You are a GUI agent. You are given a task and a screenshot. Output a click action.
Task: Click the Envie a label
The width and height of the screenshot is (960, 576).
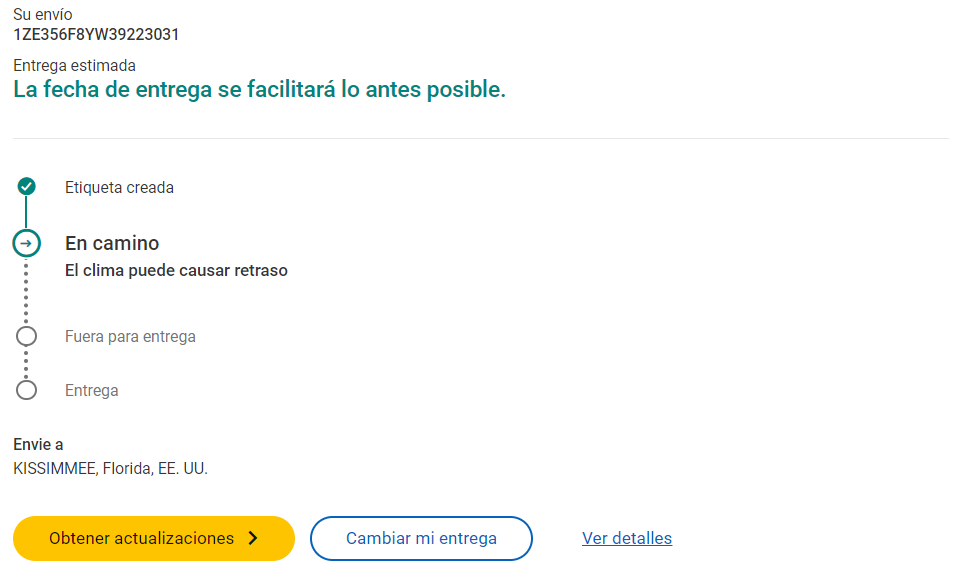coord(38,445)
